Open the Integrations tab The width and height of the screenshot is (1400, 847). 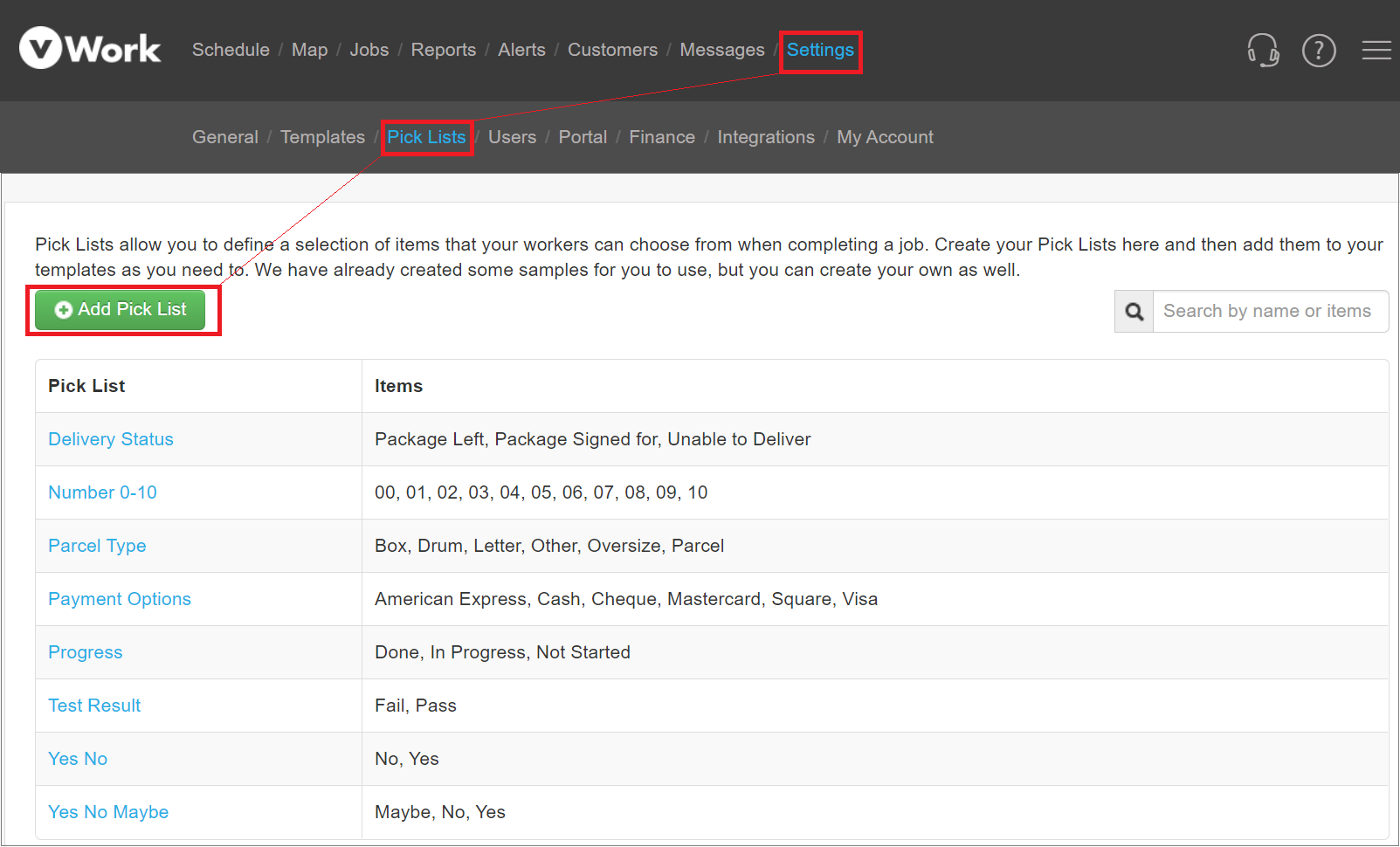pyautogui.click(x=766, y=137)
